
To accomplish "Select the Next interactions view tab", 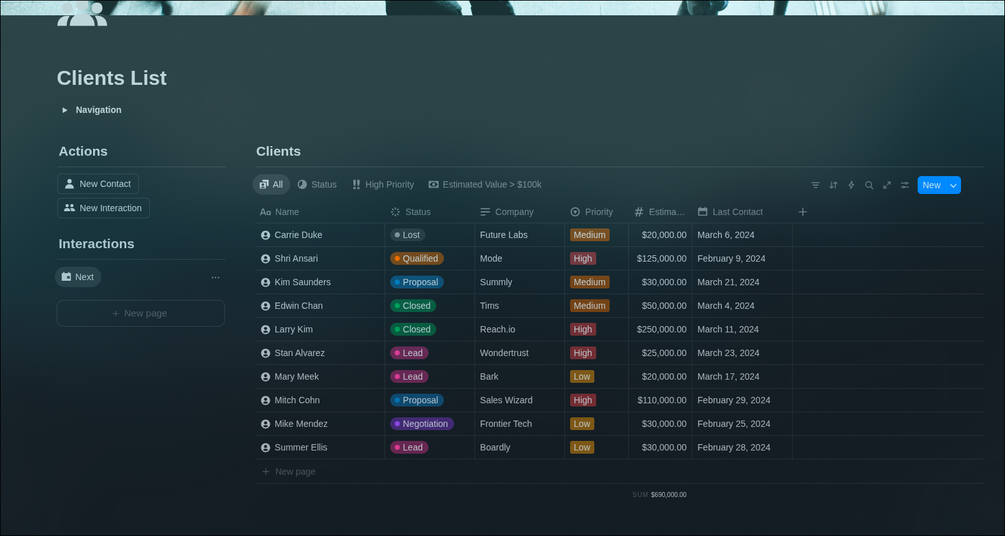I will [x=78, y=277].
